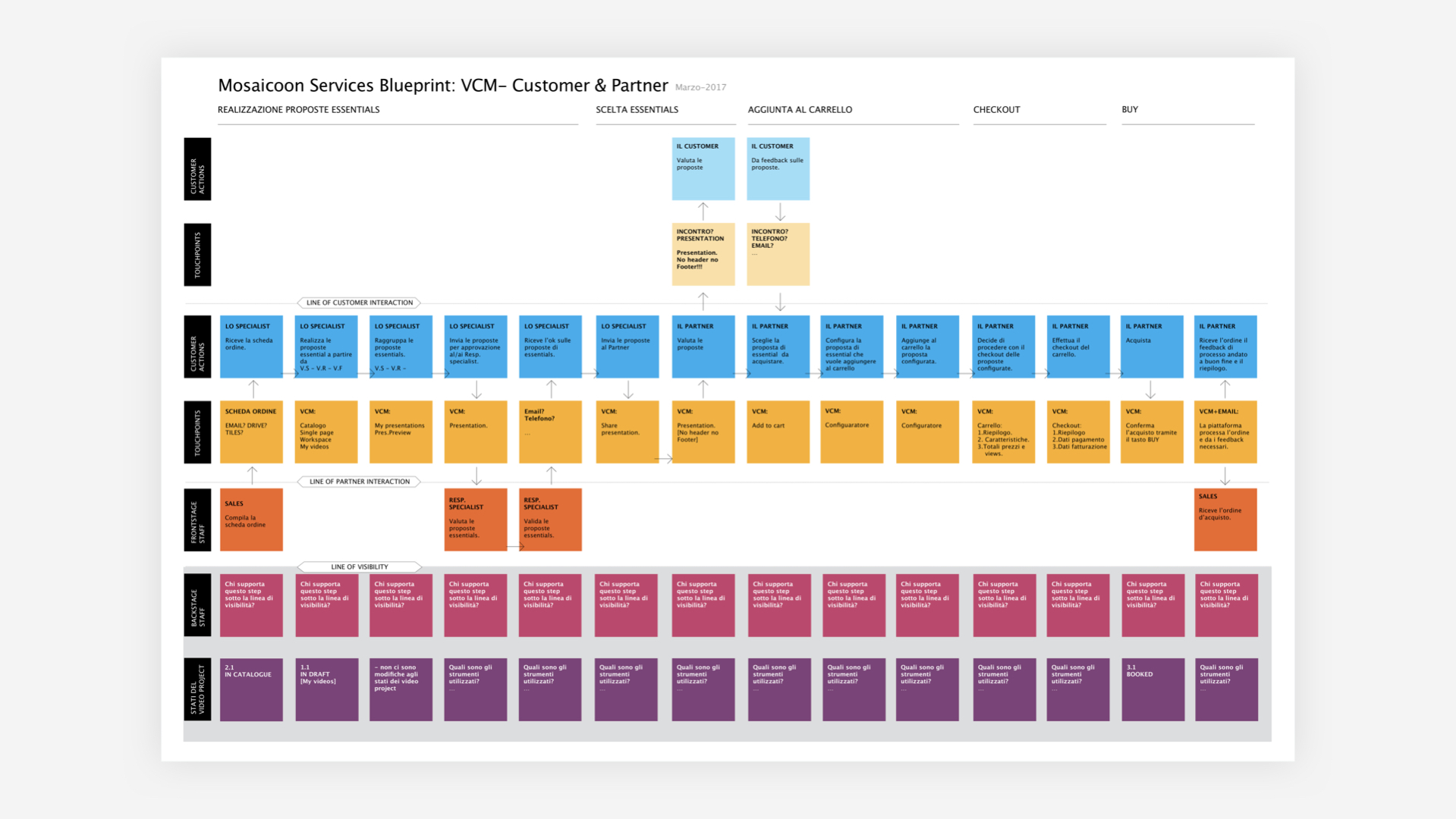
Task: Click the BACKSTAGE STAFF row label
Action: click(197, 605)
